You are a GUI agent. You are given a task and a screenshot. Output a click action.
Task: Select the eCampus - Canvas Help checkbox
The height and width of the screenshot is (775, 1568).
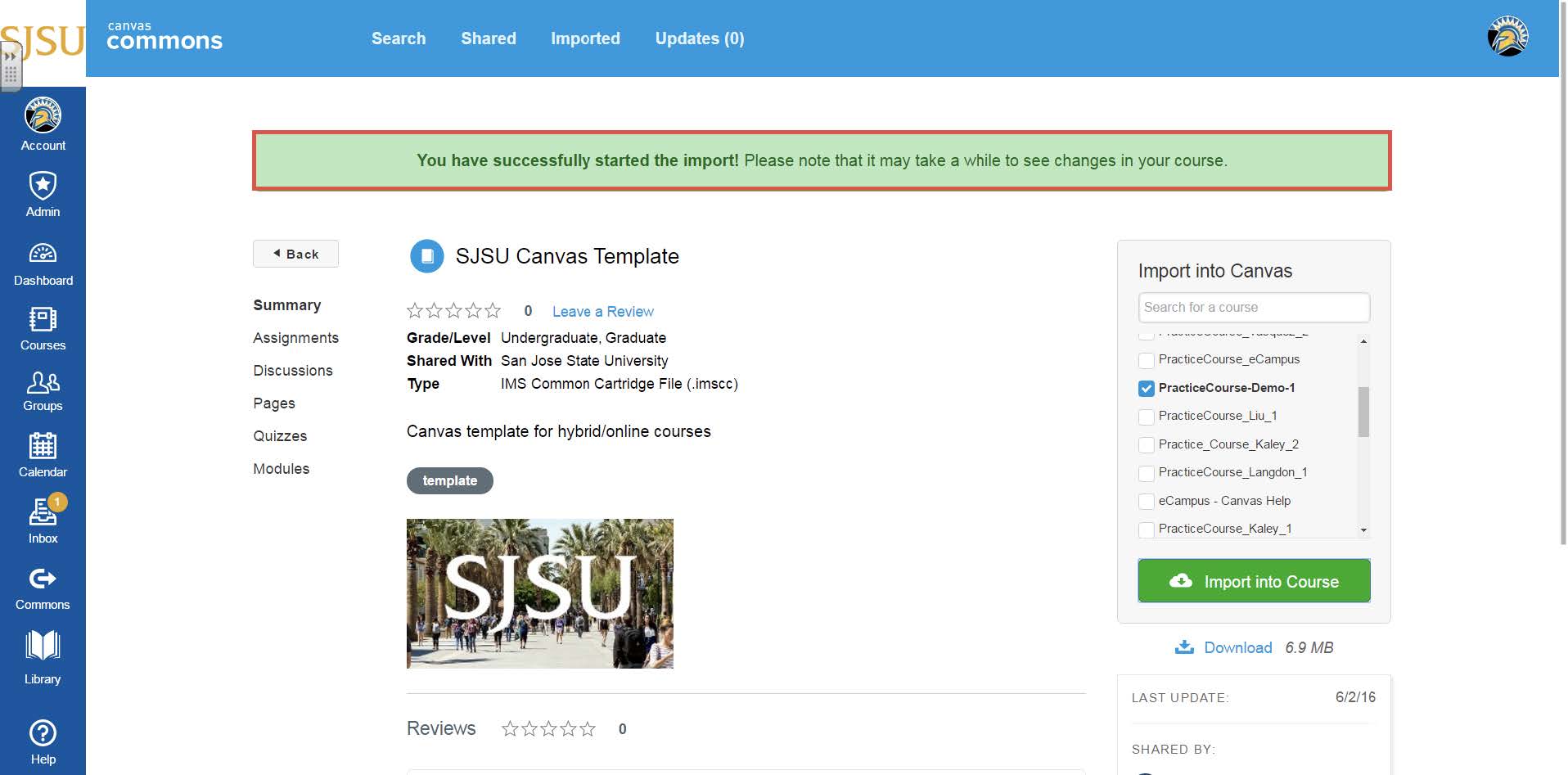point(1146,501)
